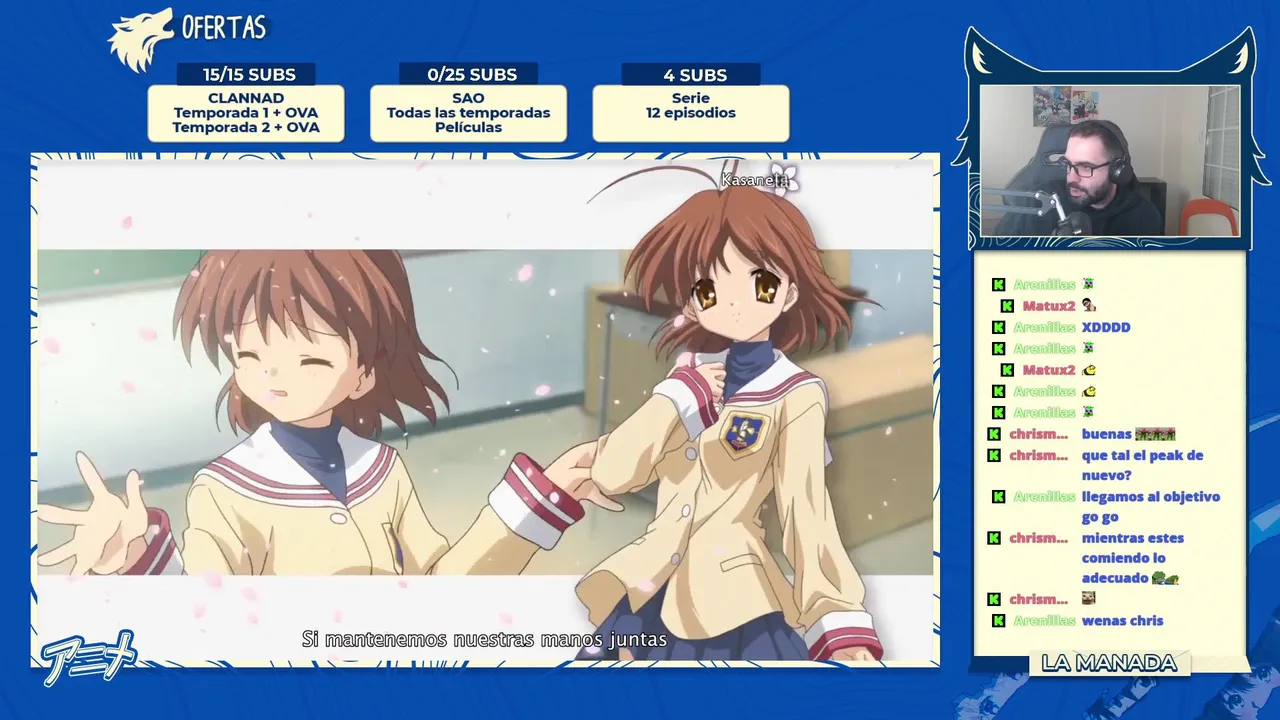Open the CLANNAD offer card
This screenshot has width=1280, height=720.
click(246, 113)
